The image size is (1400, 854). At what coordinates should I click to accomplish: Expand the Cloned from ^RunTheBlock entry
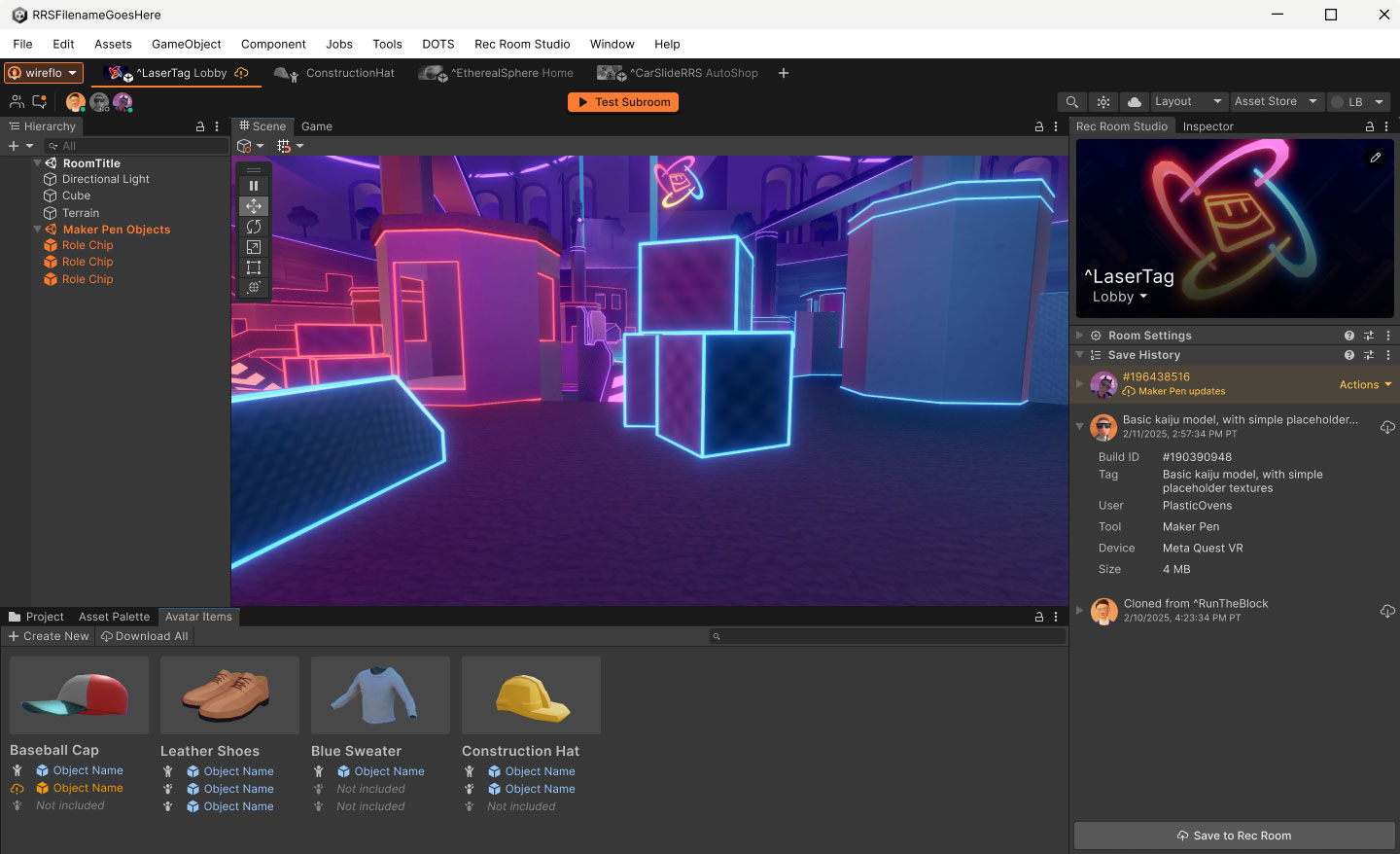1079,611
